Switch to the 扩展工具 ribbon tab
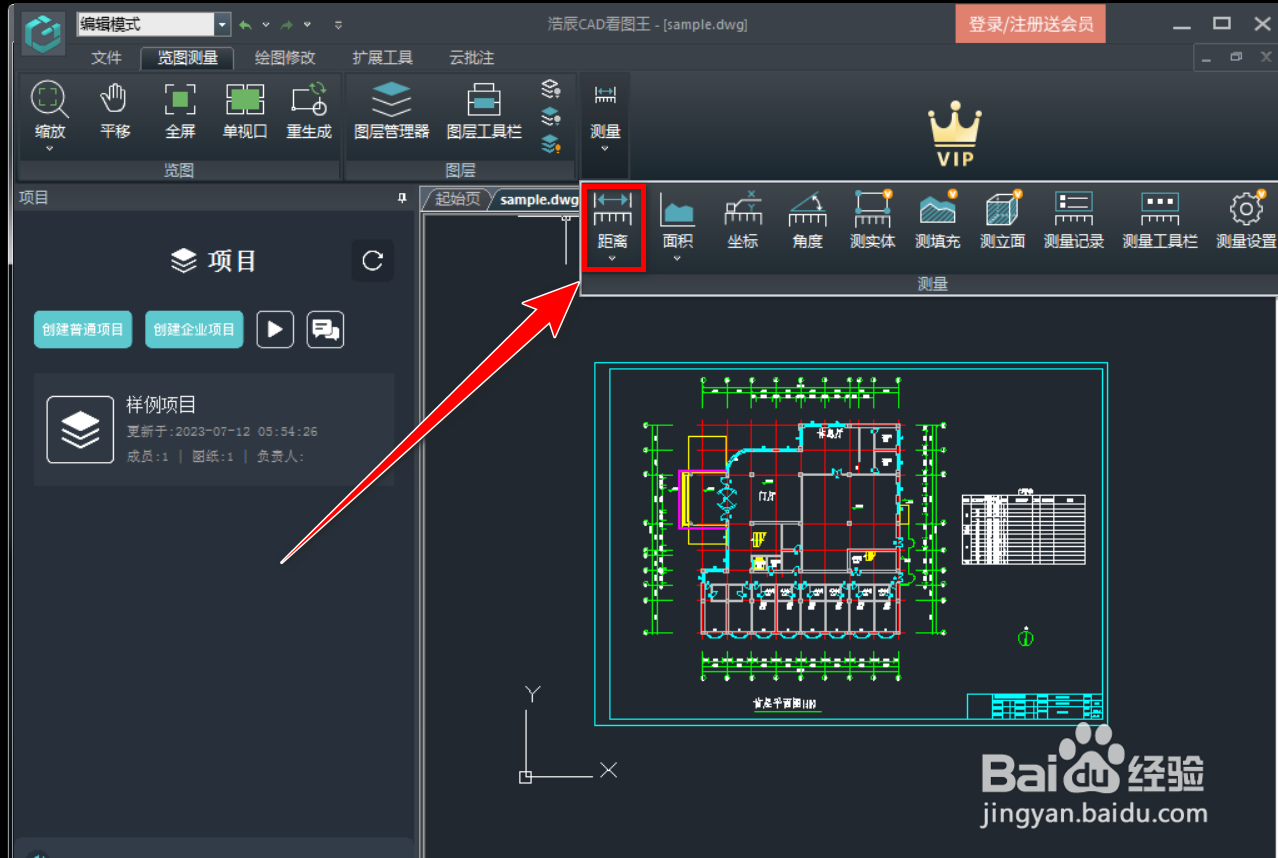1278x858 pixels. [382, 58]
